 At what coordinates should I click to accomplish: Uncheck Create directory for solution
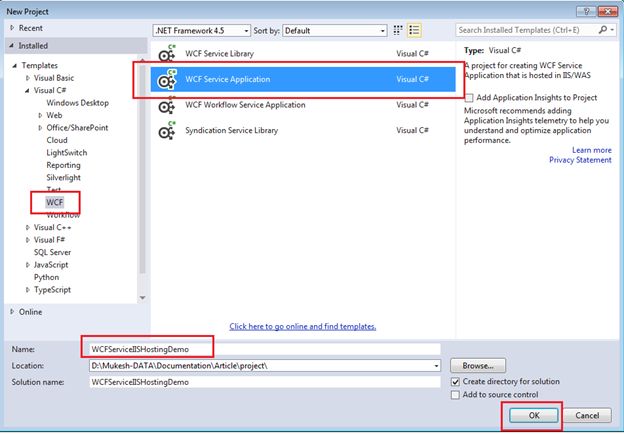(x=455, y=382)
